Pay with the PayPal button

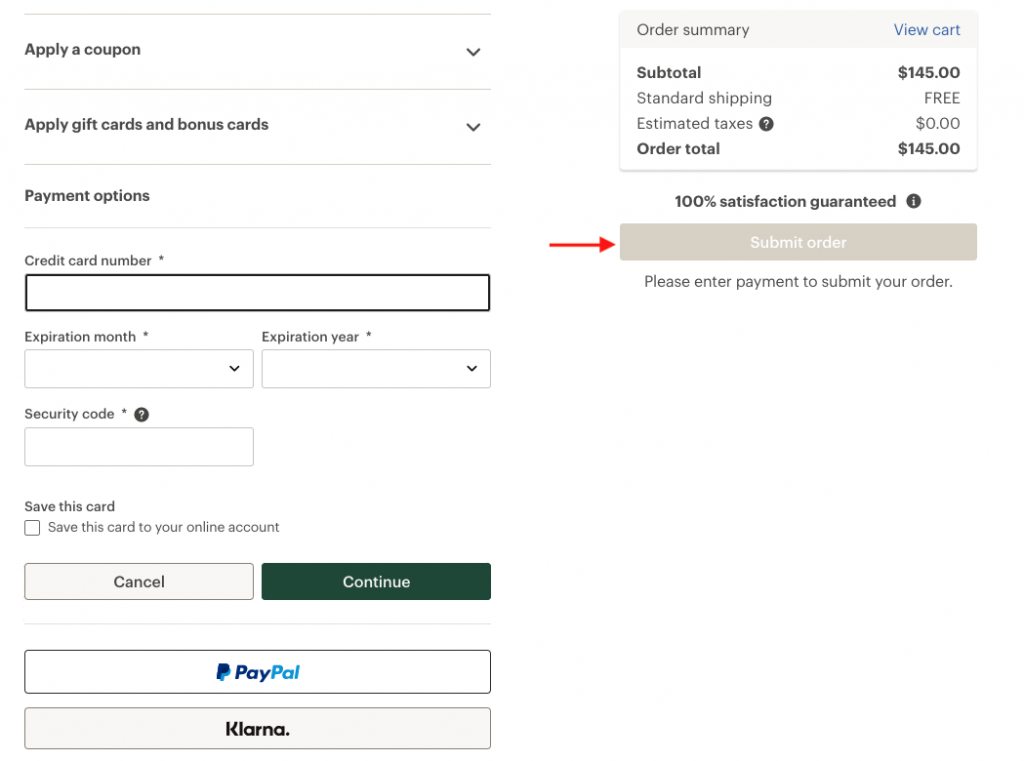click(x=257, y=672)
